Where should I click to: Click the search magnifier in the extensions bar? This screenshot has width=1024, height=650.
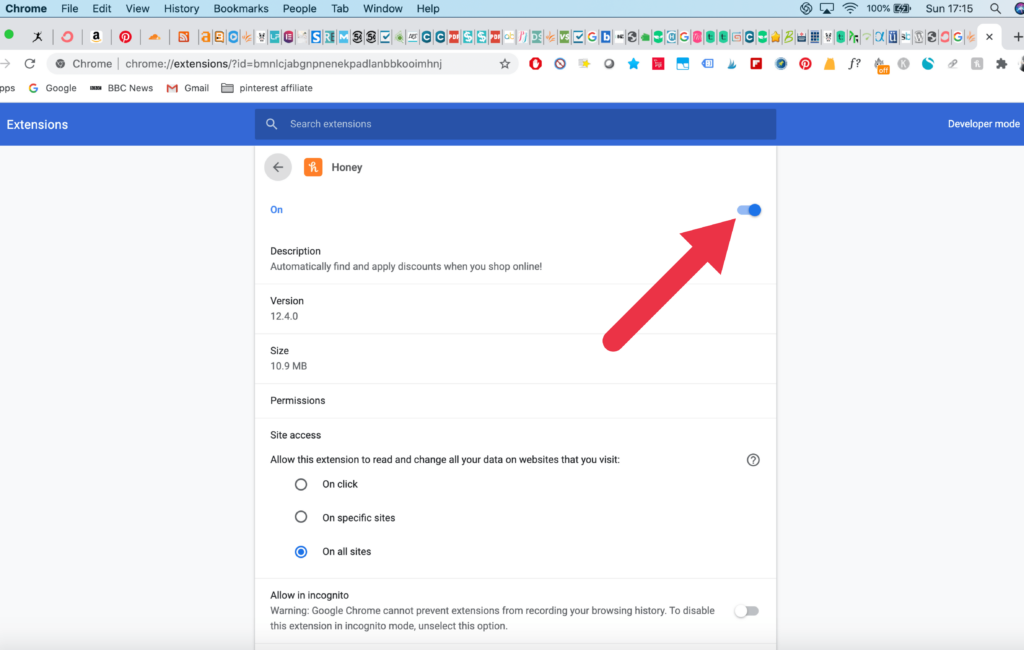[x=272, y=124]
